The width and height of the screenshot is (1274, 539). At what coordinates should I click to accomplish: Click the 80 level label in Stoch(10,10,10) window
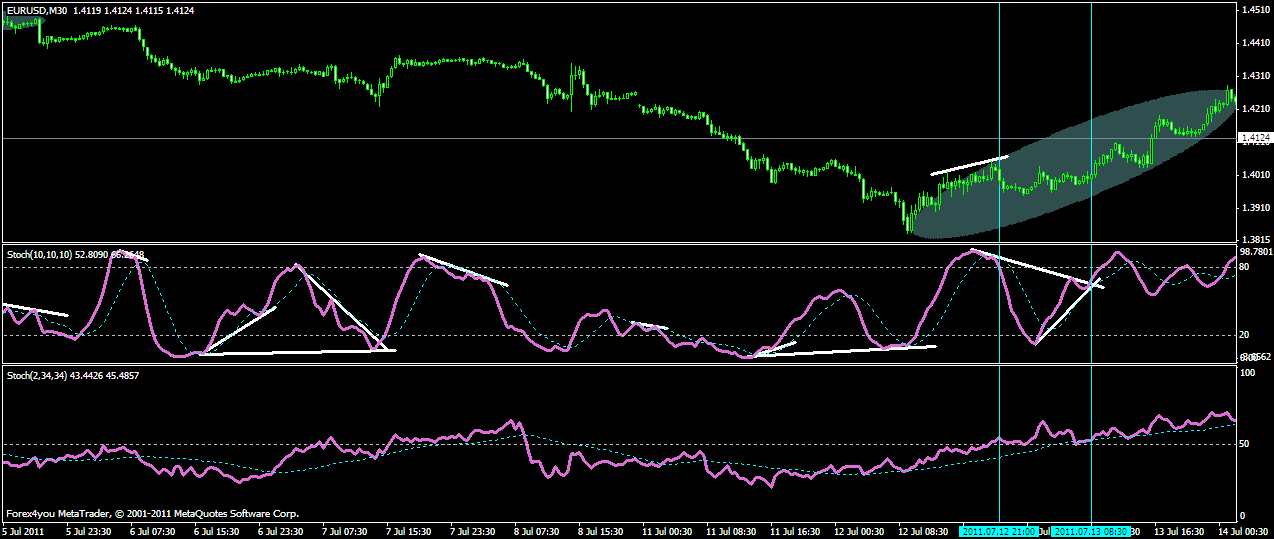point(1245,267)
